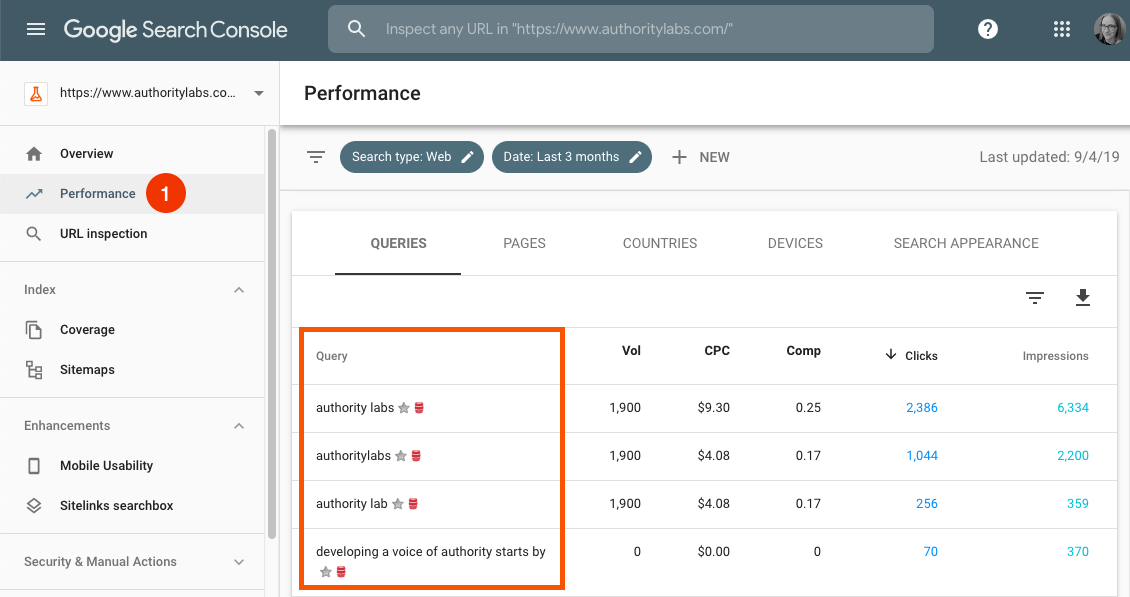This screenshot has height=597, width=1130.
Task: Click the 256 clicks value
Action: [927, 504]
